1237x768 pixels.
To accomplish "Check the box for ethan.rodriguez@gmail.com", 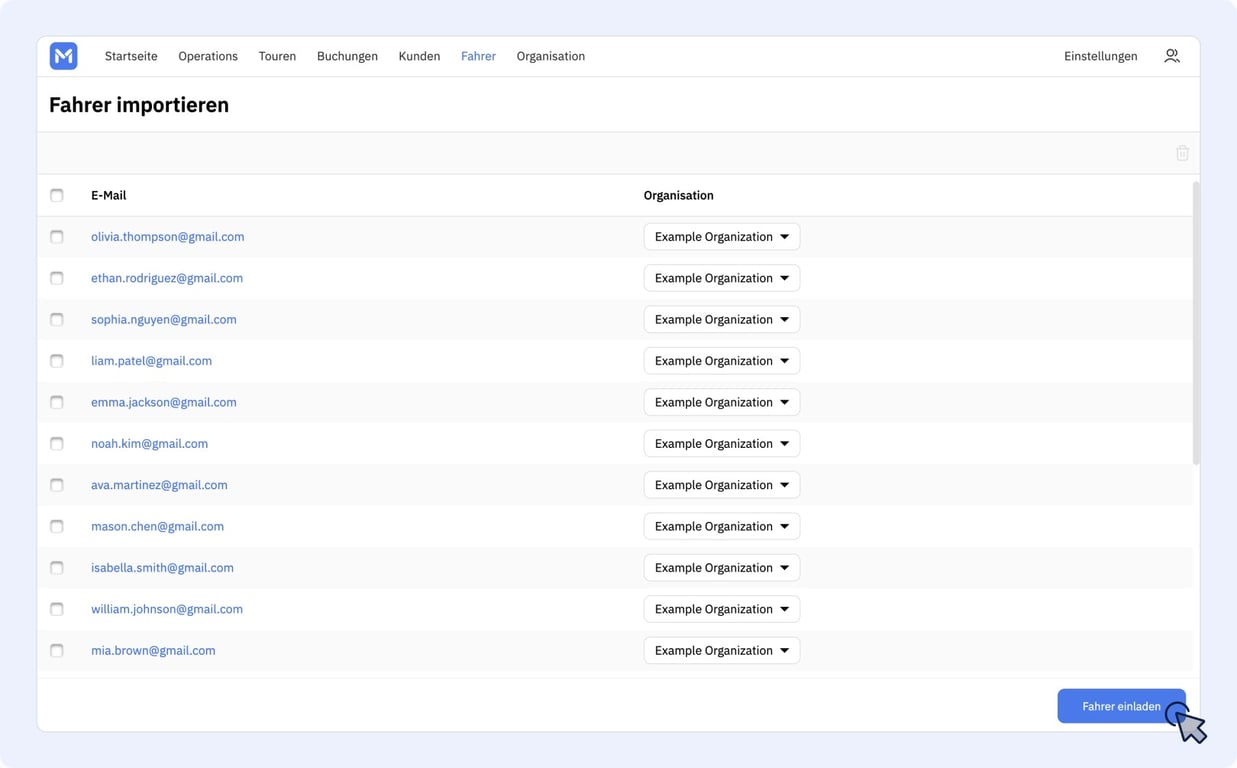I will 57,278.
